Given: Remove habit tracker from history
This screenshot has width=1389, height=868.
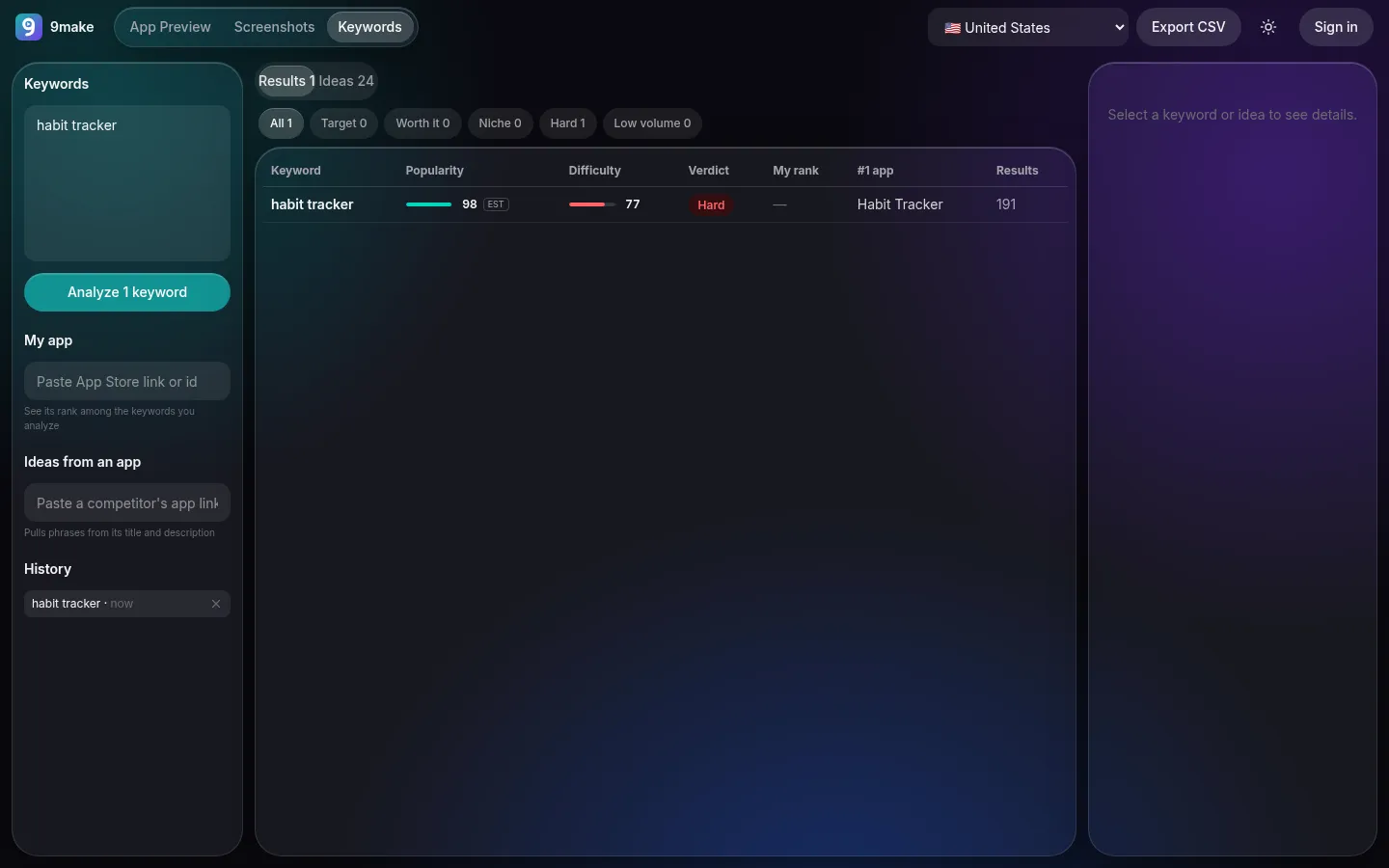Looking at the screenshot, I should [216, 604].
